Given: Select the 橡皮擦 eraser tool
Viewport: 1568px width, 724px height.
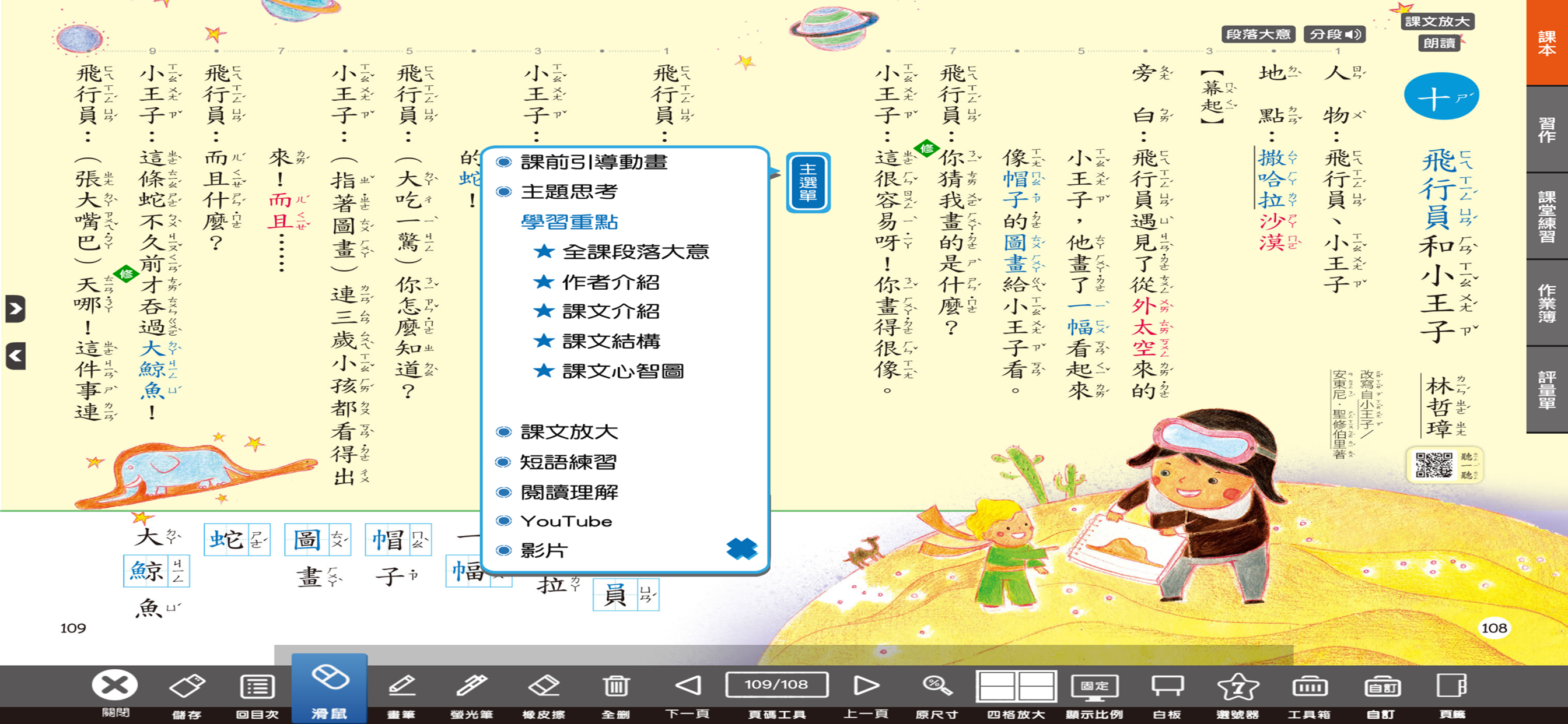Looking at the screenshot, I should click(544, 686).
